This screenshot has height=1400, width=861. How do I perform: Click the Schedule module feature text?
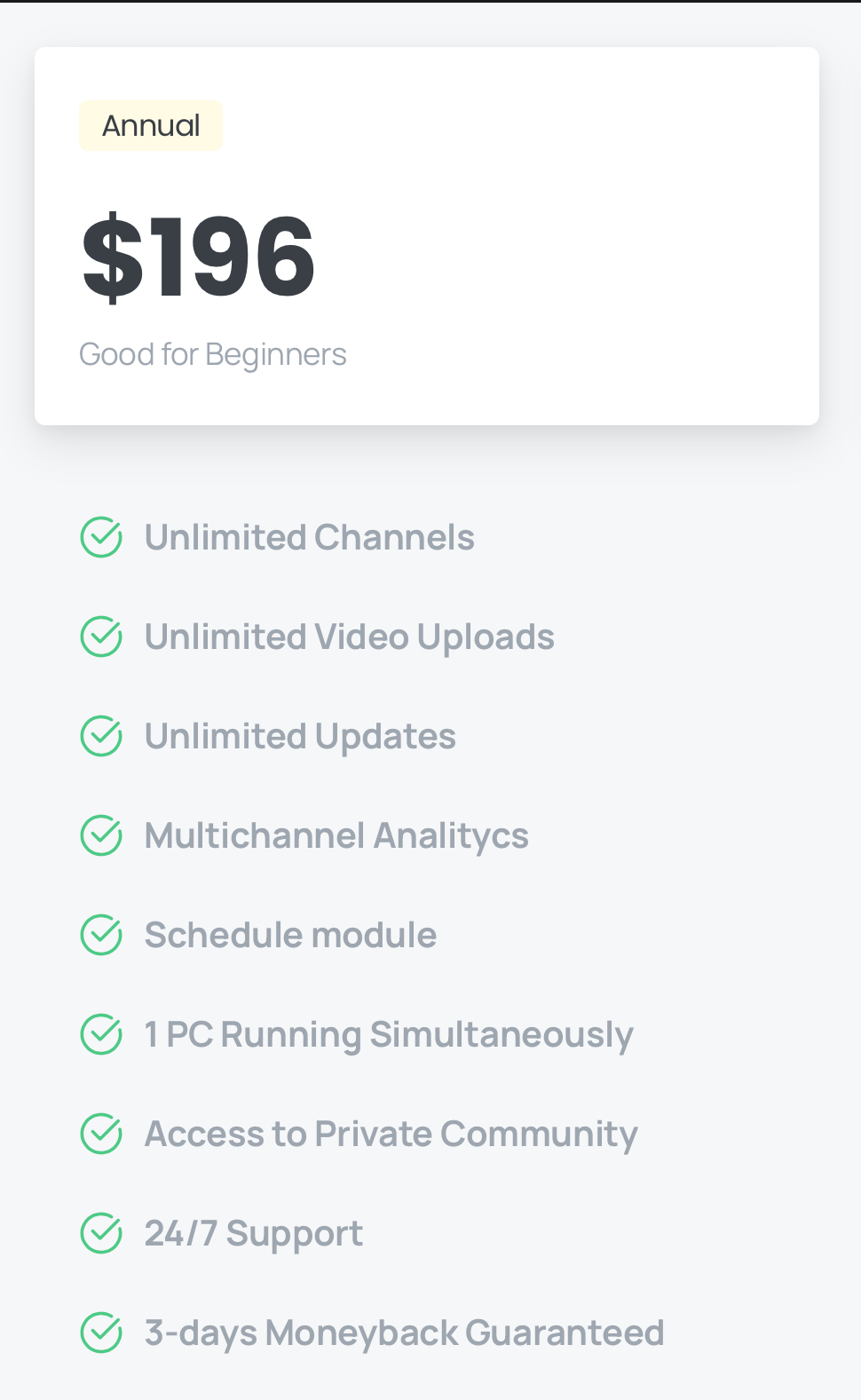tap(290, 936)
